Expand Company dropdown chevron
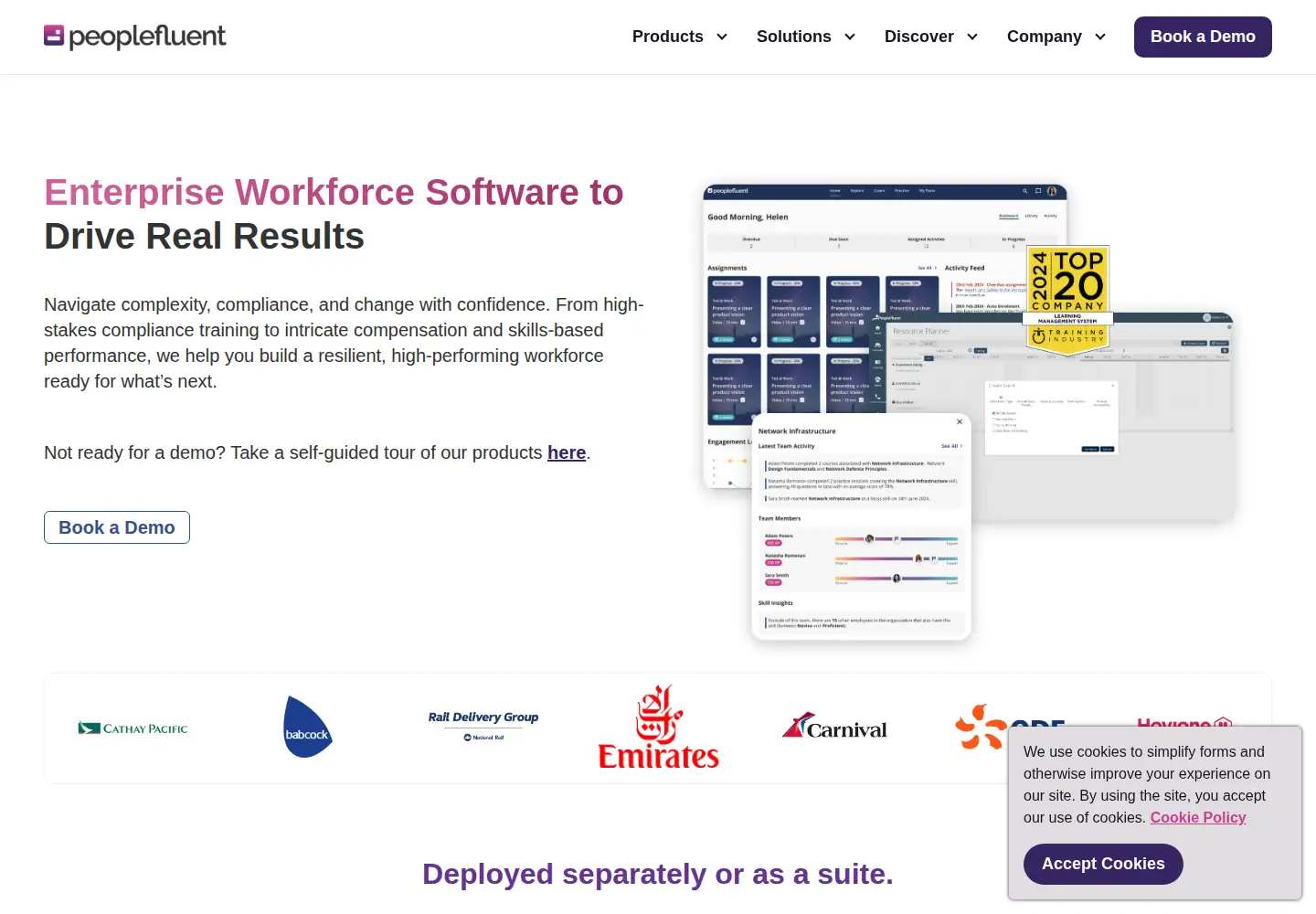1316x914 pixels. pyautogui.click(x=1100, y=37)
